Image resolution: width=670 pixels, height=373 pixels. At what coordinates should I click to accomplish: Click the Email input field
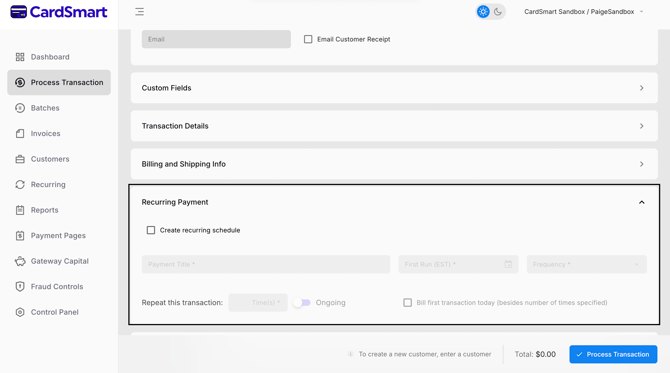tap(216, 39)
